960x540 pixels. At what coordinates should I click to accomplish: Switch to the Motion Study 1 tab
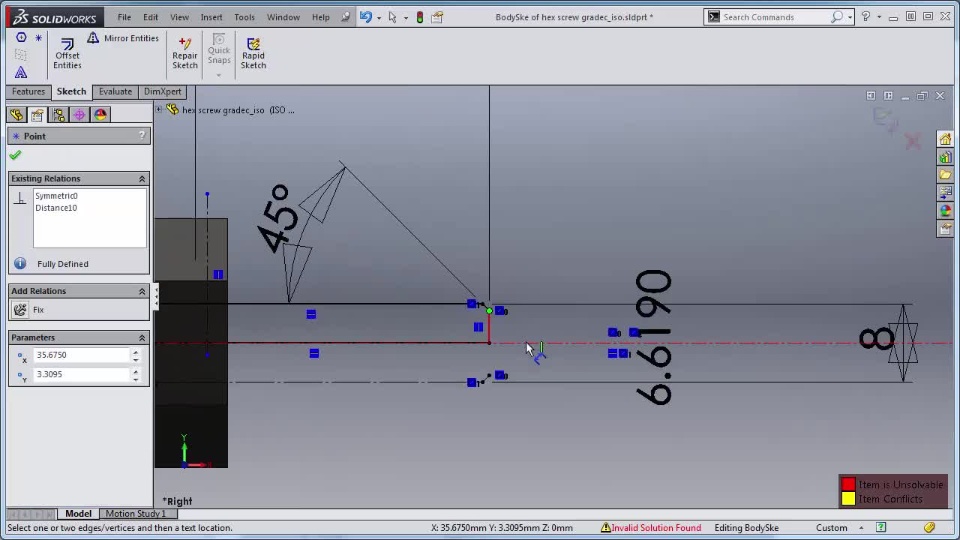click(x=135, y=514)
